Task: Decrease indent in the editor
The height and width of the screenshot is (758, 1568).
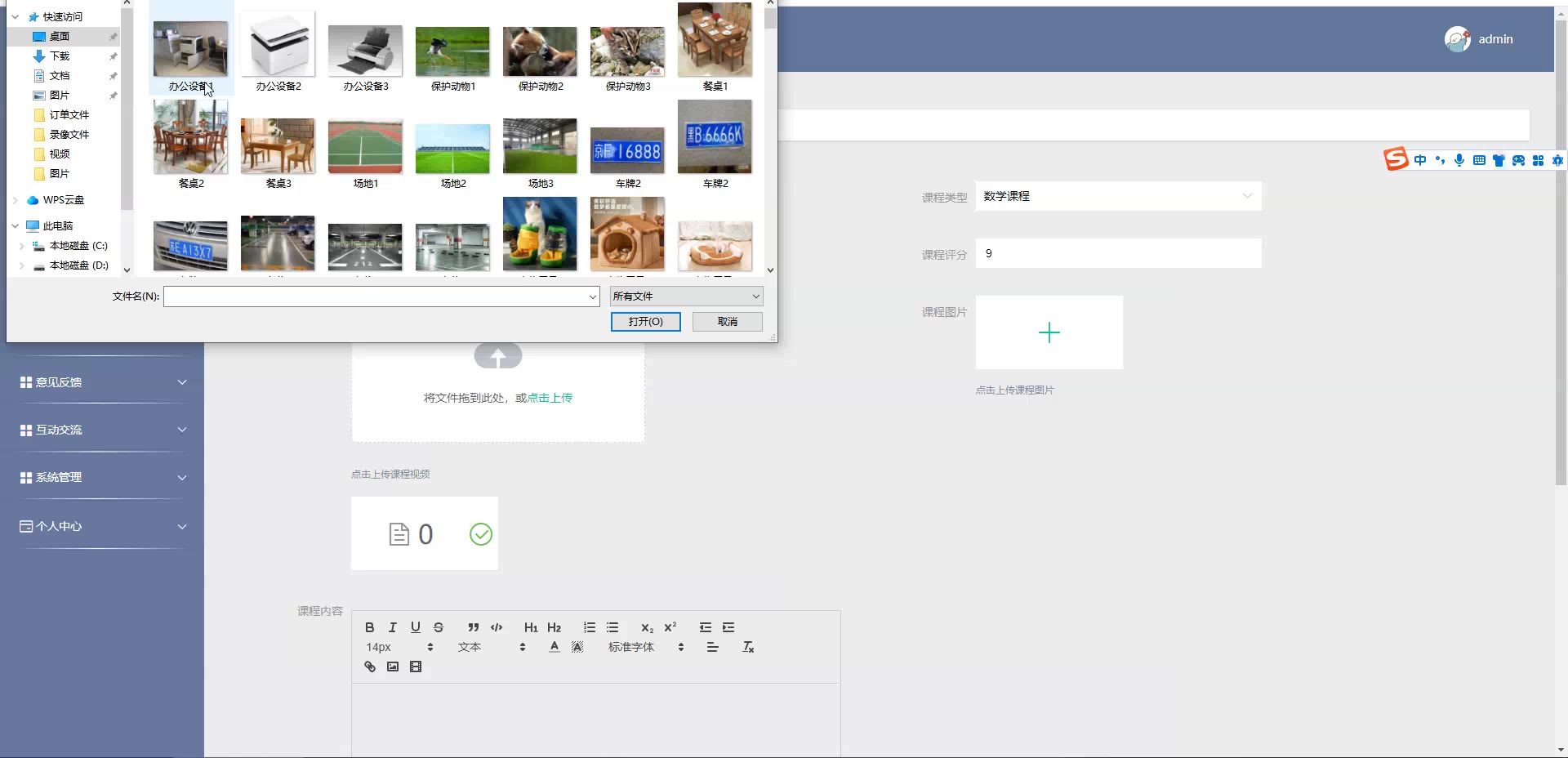Action: pyautogui.click(x=705, y=627)
